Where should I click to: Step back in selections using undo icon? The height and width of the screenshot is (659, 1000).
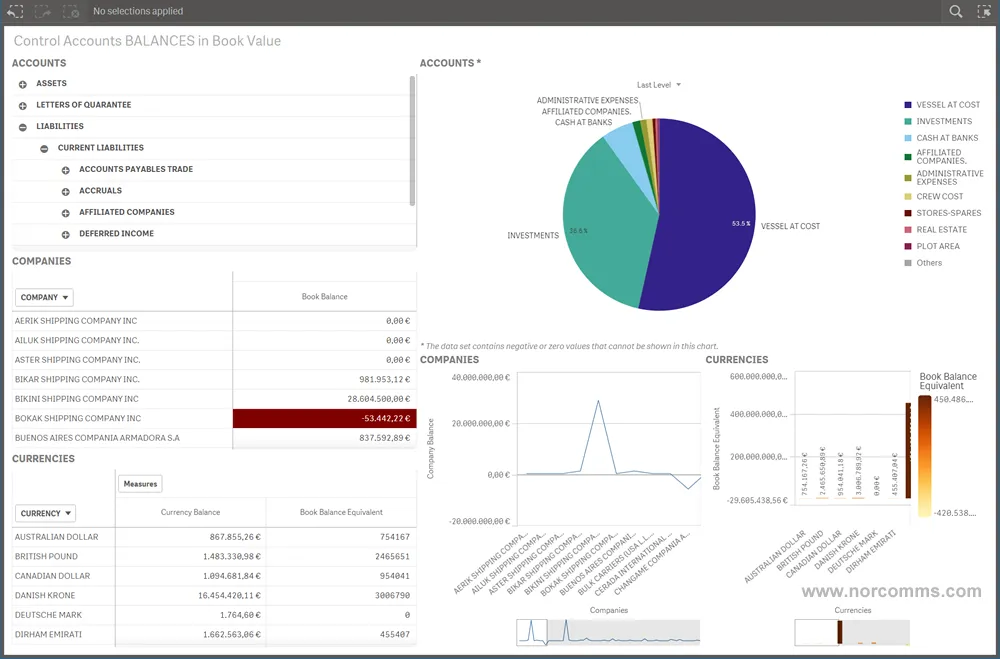14,11
